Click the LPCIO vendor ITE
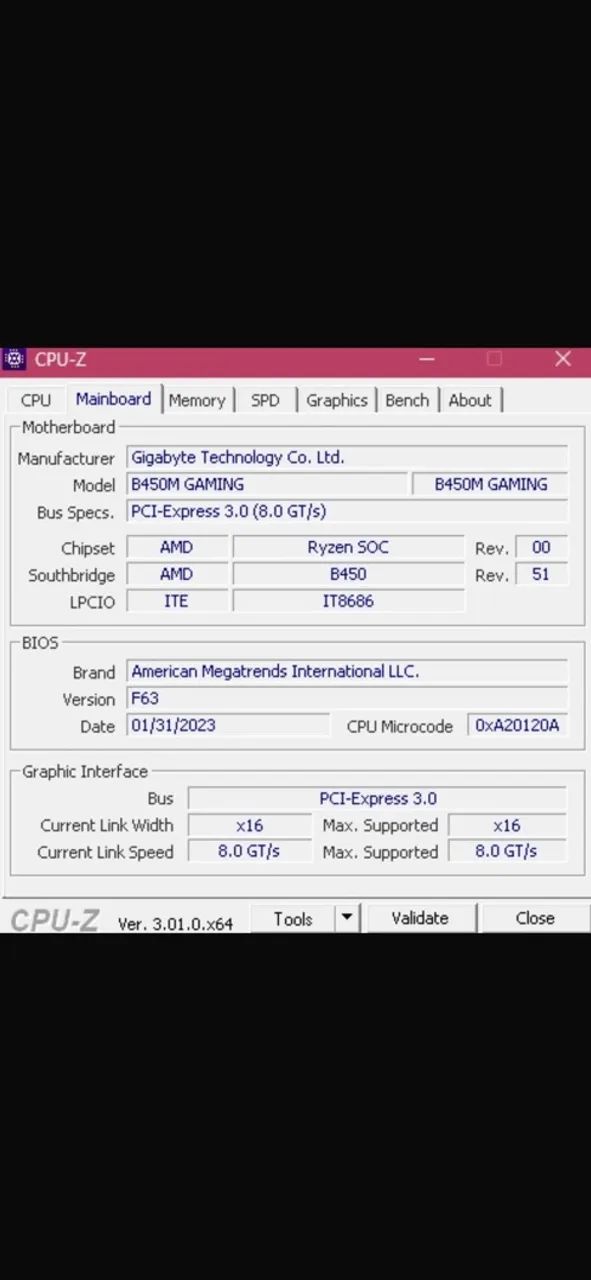The width and height of the screenshot is (591, 1280). 176,601
